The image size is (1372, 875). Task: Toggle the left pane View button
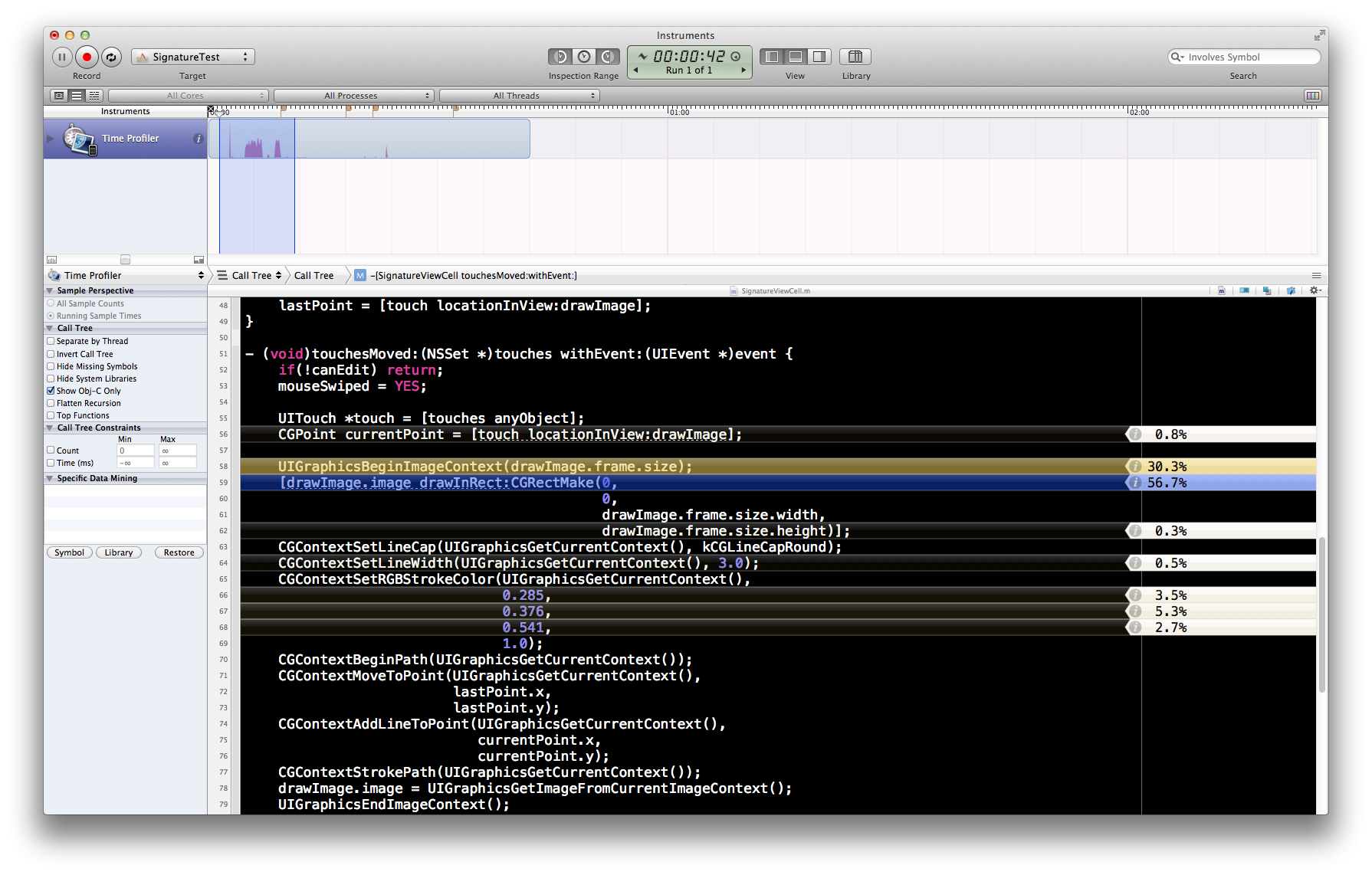coord(772,57)
